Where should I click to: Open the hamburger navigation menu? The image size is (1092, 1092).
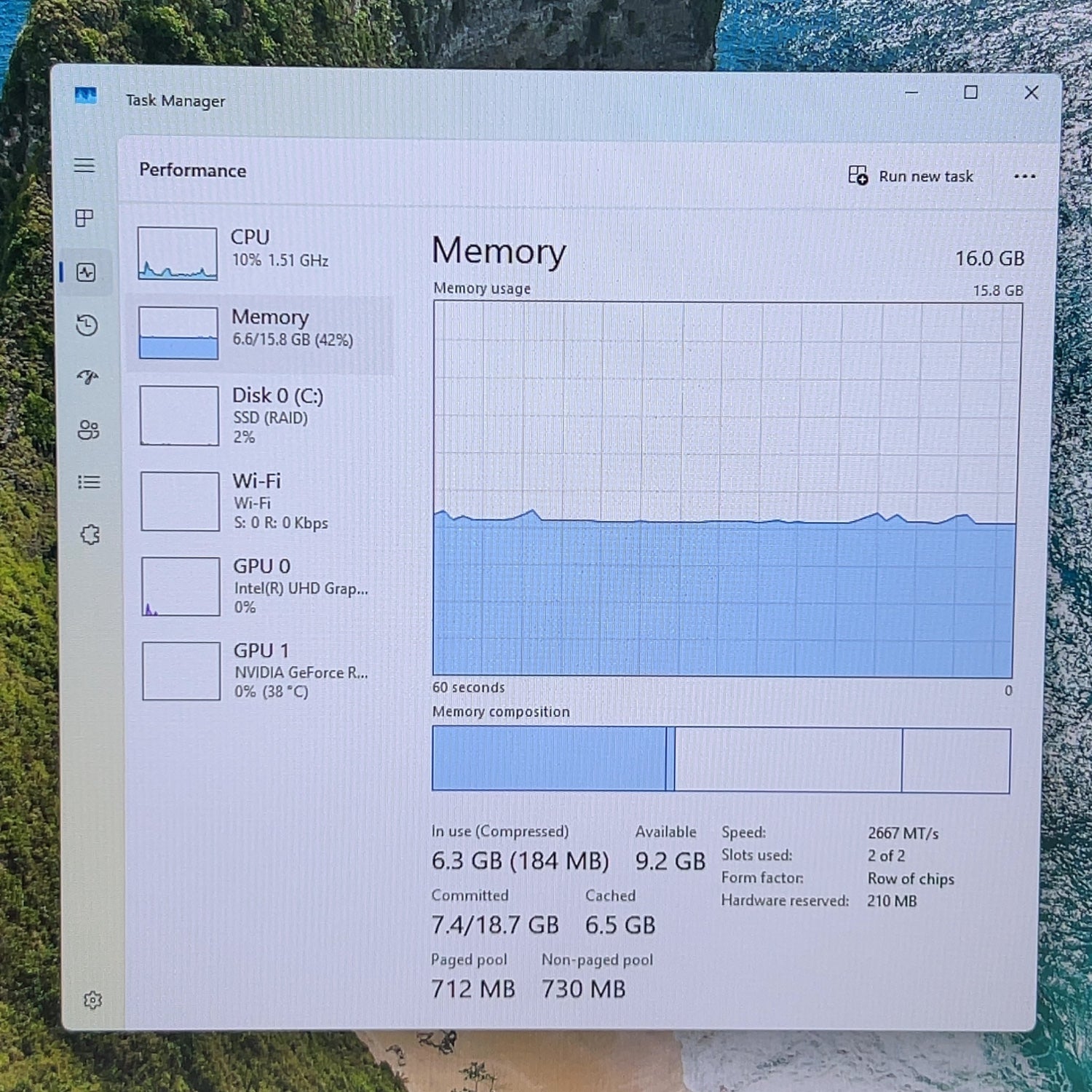click(84, 165)
